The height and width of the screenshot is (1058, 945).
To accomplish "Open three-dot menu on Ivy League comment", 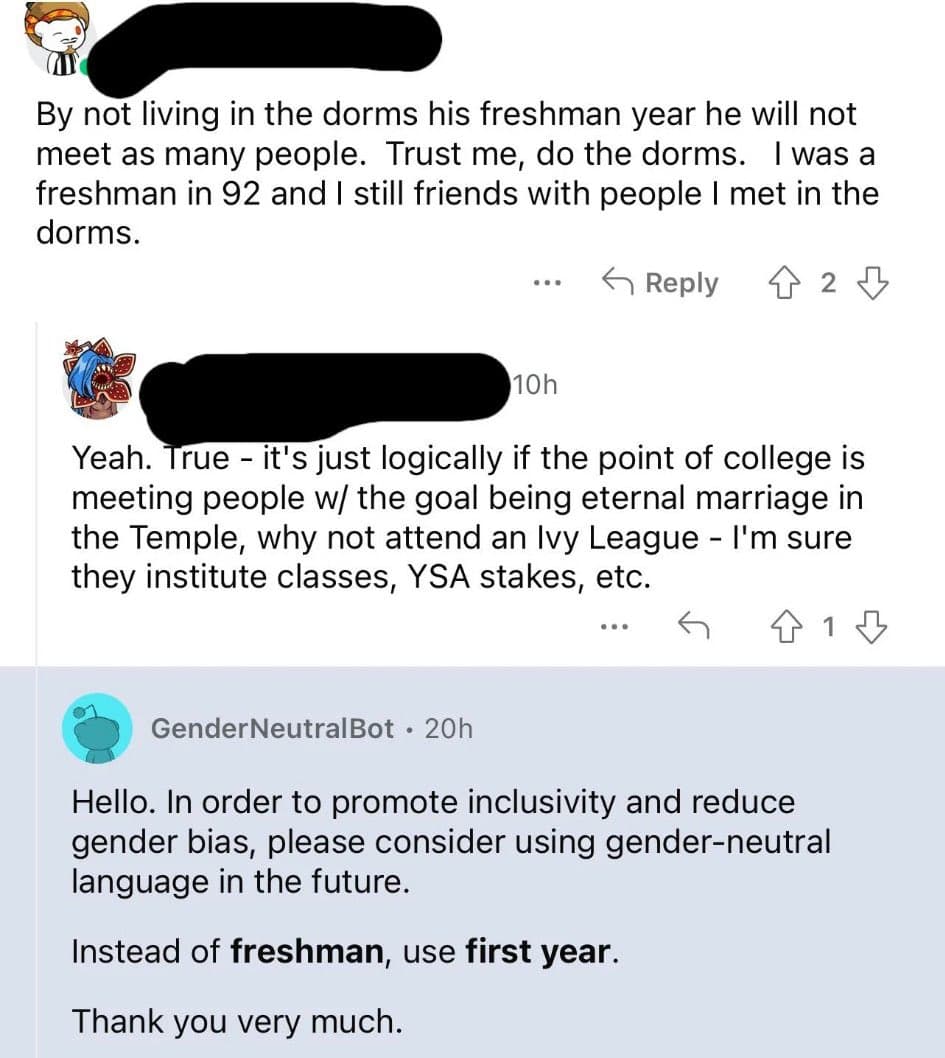I will click(x=613, y=627).
